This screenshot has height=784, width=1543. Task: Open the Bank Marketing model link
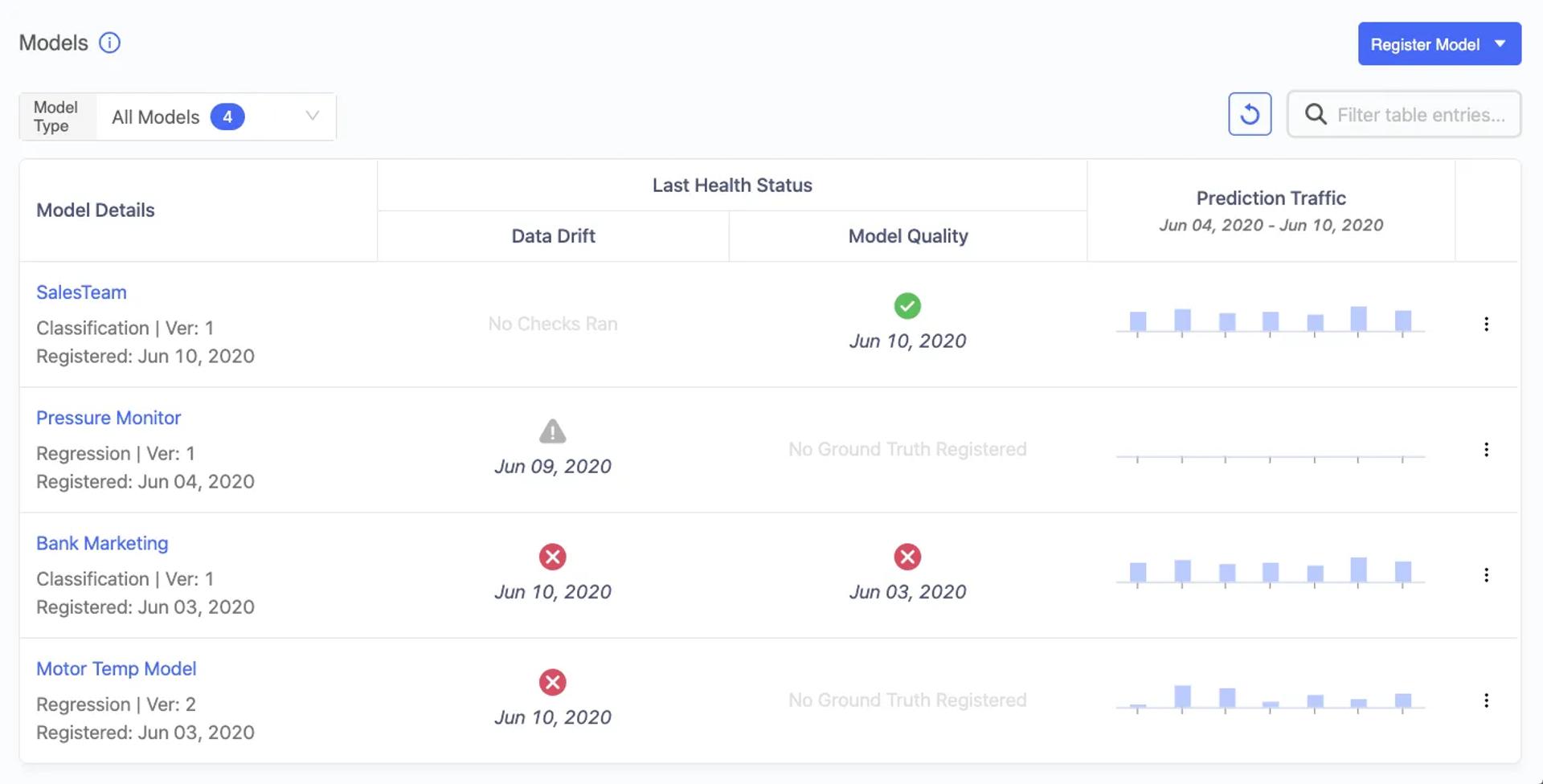[102, 543]
